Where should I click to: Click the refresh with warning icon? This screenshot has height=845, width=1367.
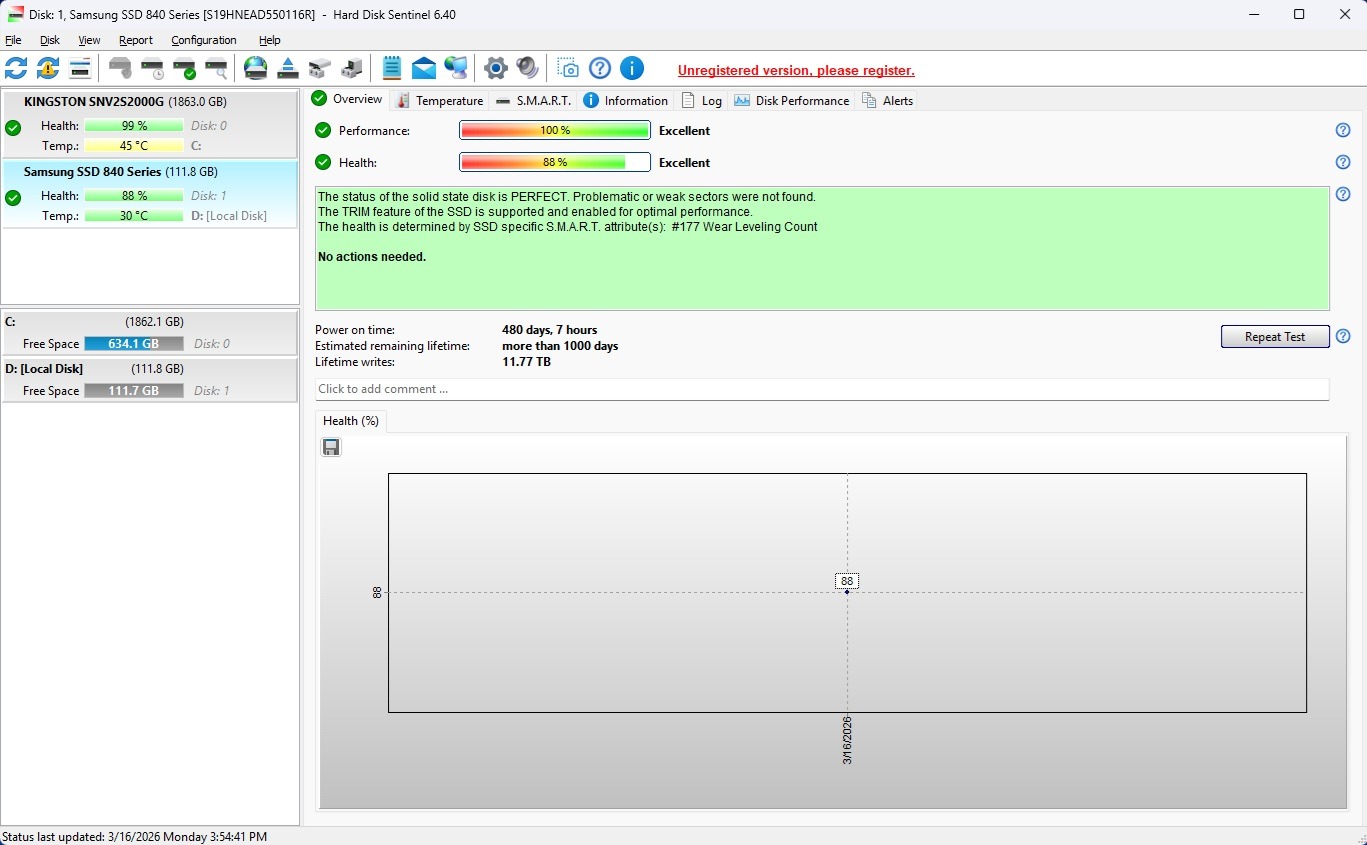[x=48, y=68]
